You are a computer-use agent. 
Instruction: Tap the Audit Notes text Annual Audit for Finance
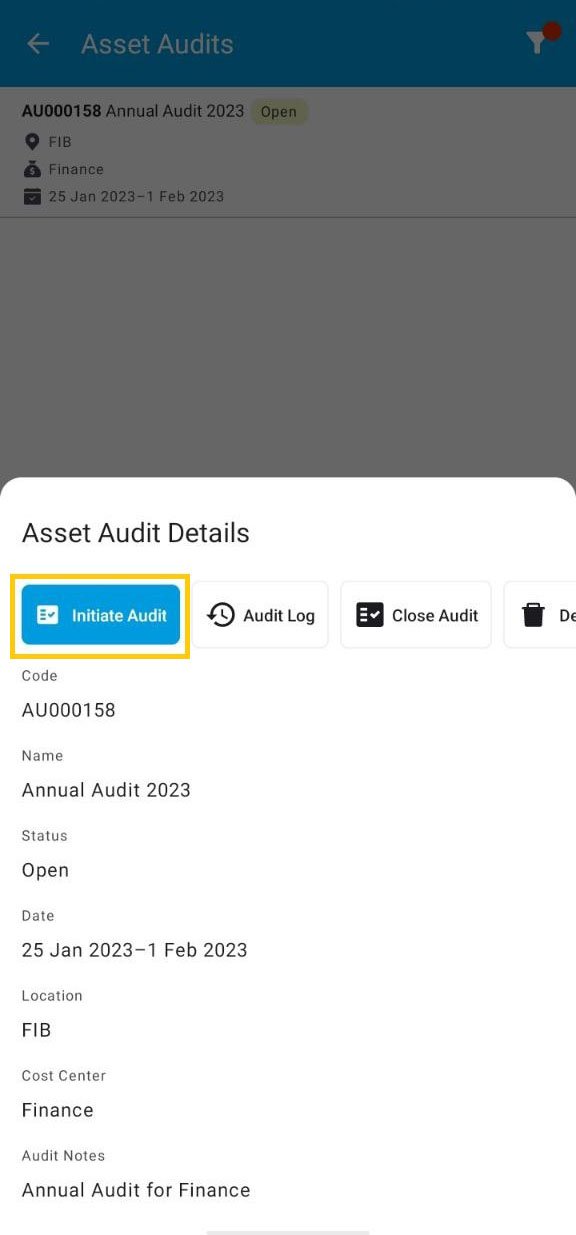point(135,1190)
